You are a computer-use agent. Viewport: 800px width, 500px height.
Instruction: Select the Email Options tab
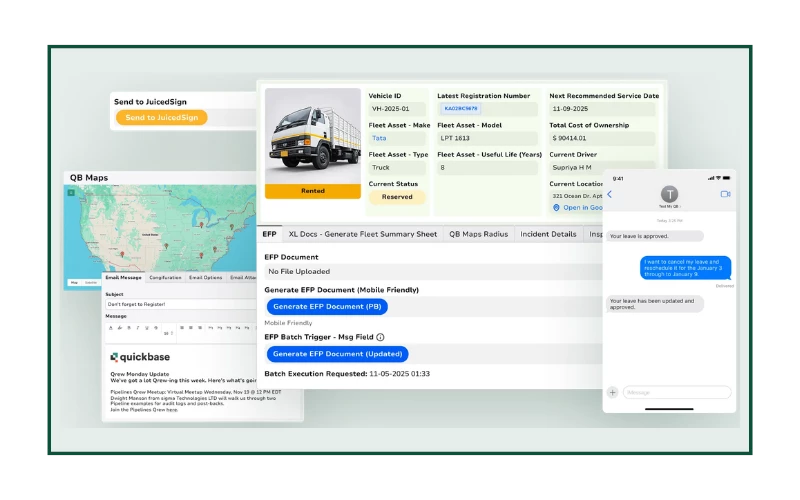coord(206,278)
